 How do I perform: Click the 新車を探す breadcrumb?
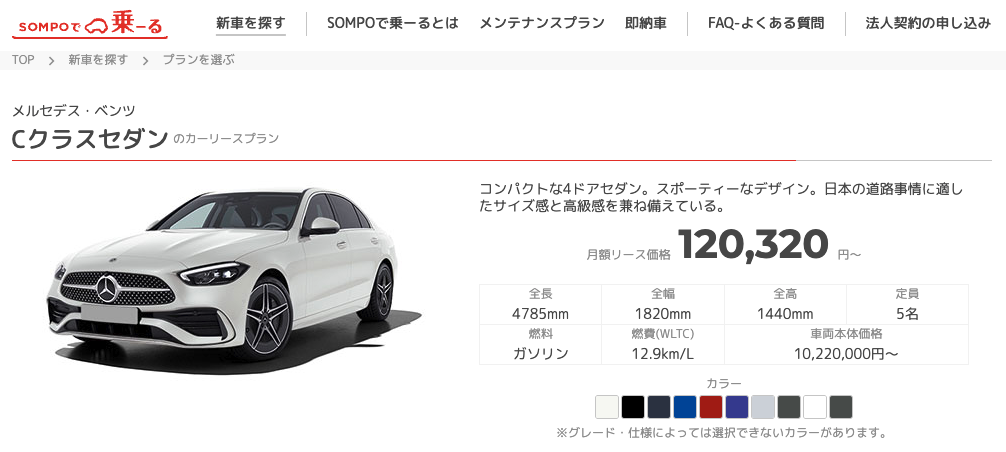(x=98, y=60)
